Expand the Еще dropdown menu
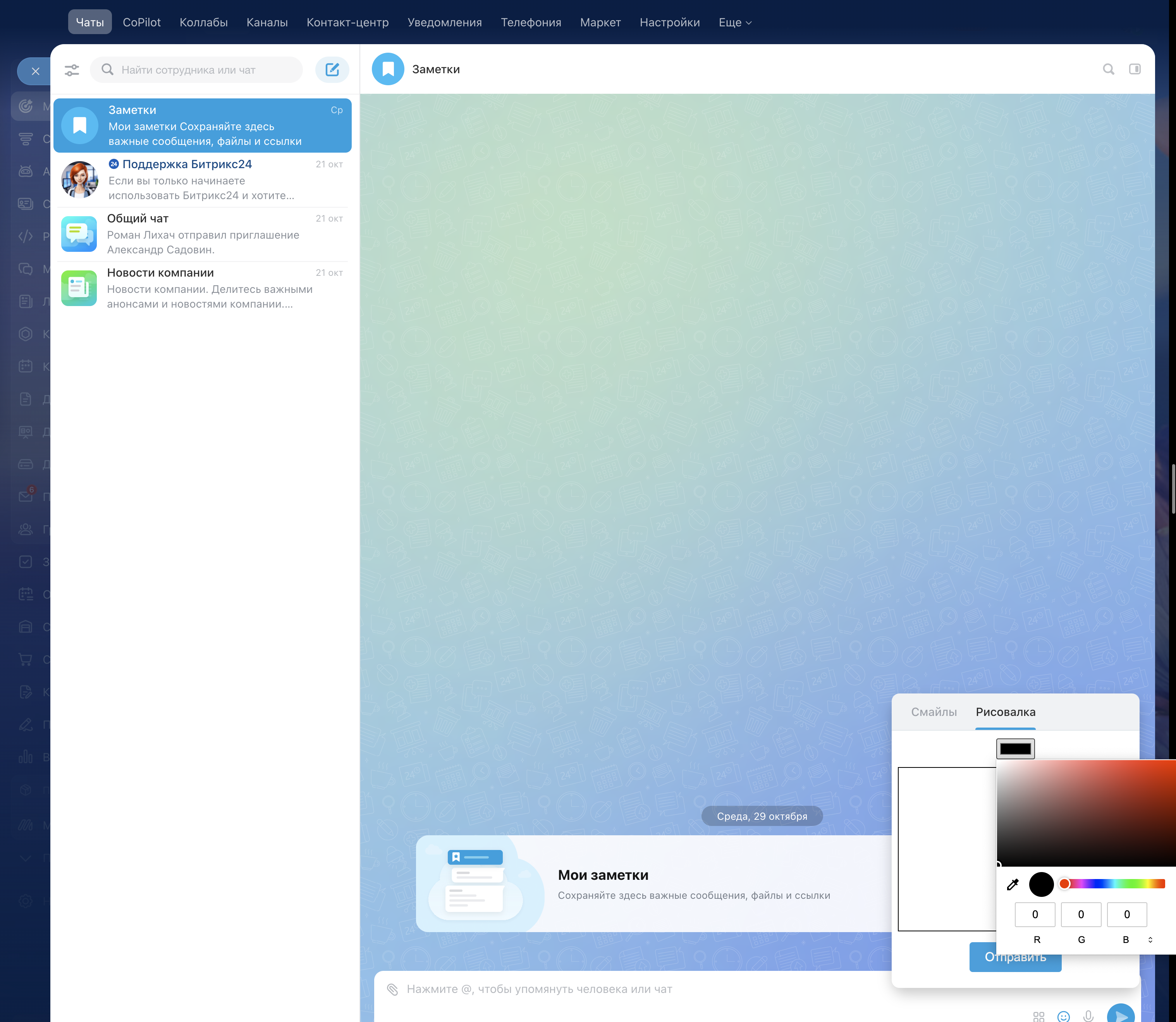 click(x=734, y=22)
